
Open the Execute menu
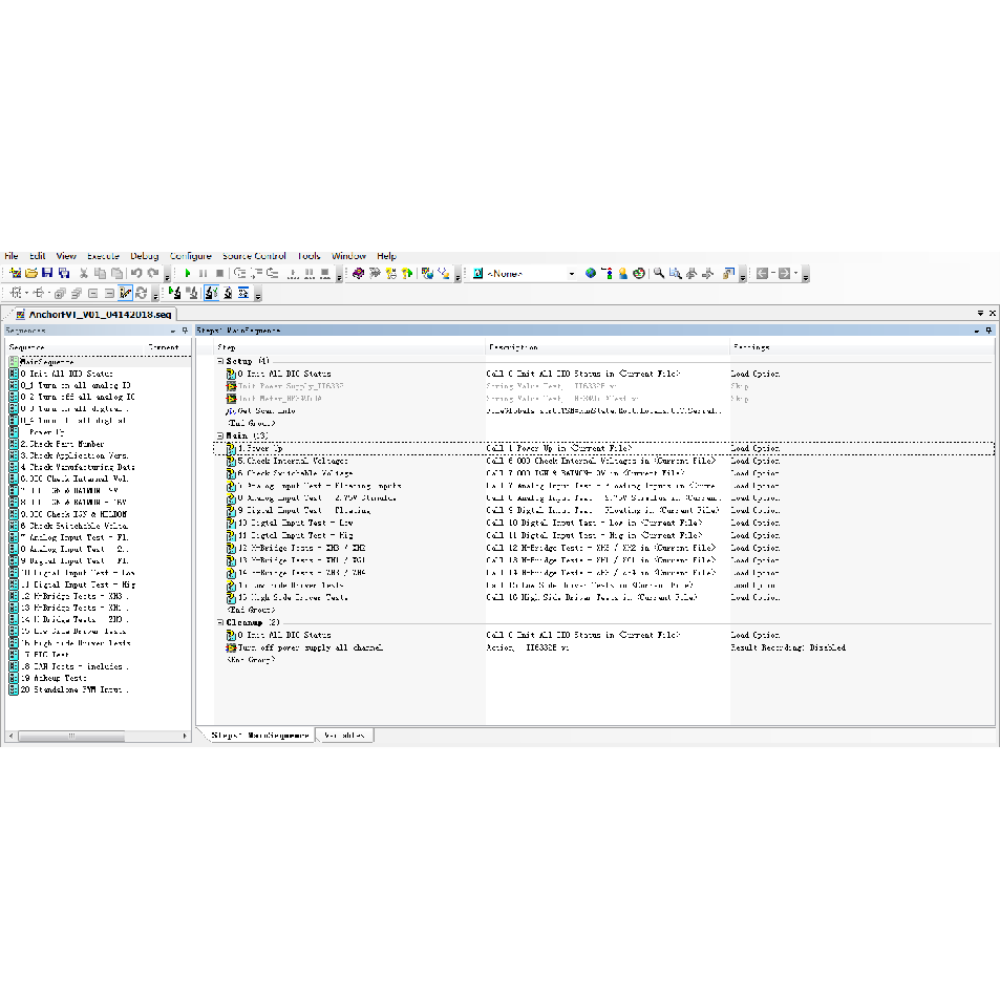(103, 256)
